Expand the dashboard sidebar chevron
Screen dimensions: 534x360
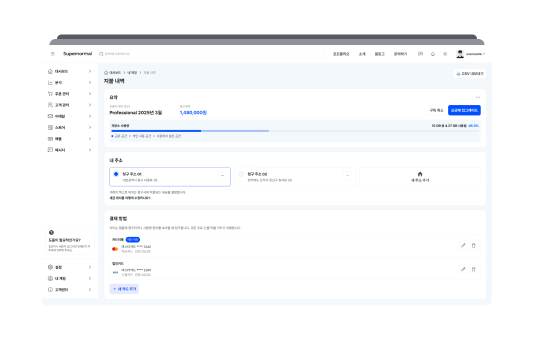(x=90, y=71)
